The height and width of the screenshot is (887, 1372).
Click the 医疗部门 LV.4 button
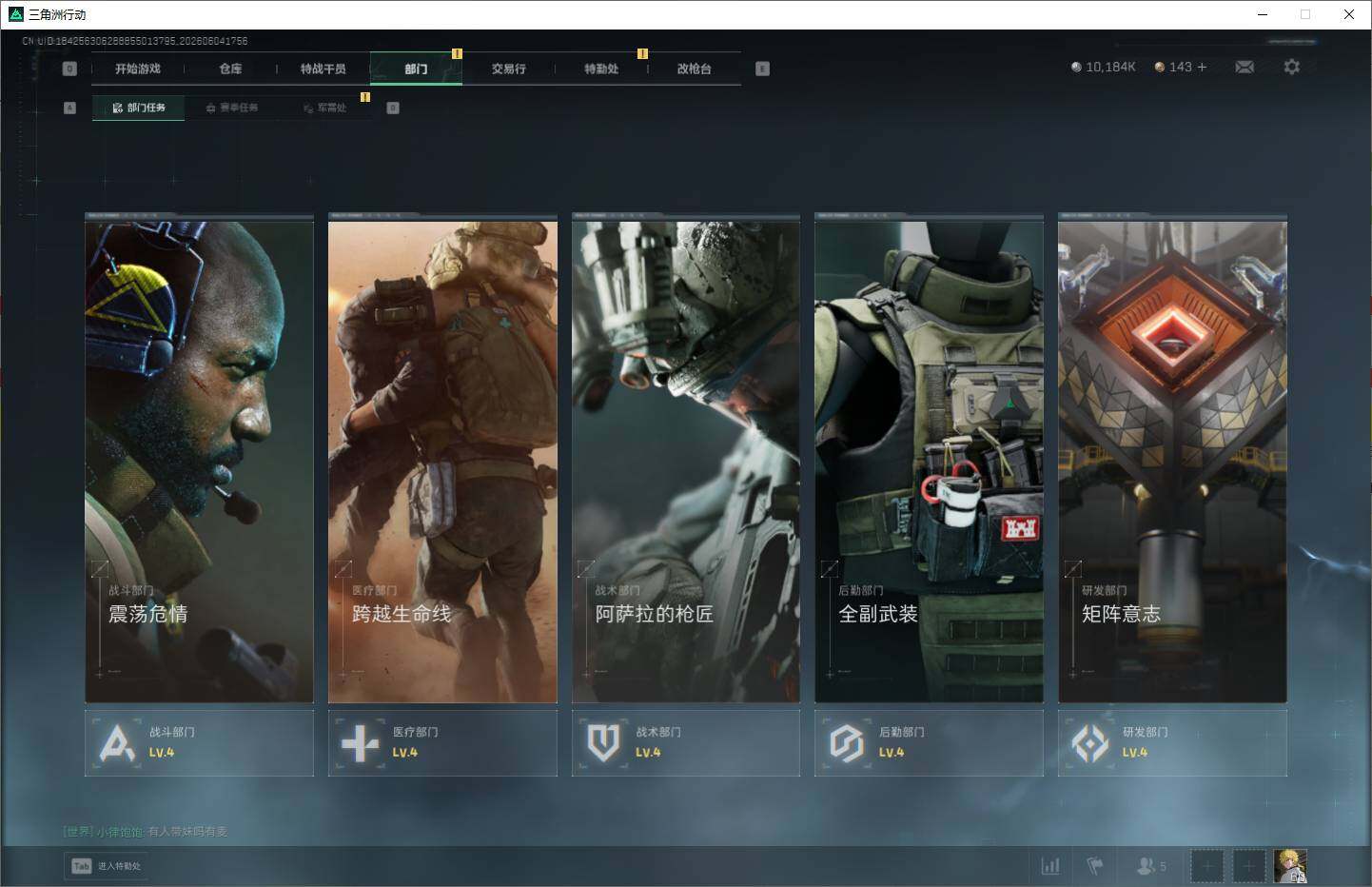(x=442, y=742)
